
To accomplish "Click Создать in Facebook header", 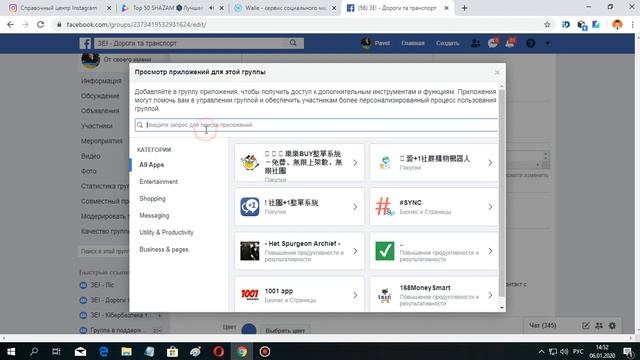I will [447, 43].
